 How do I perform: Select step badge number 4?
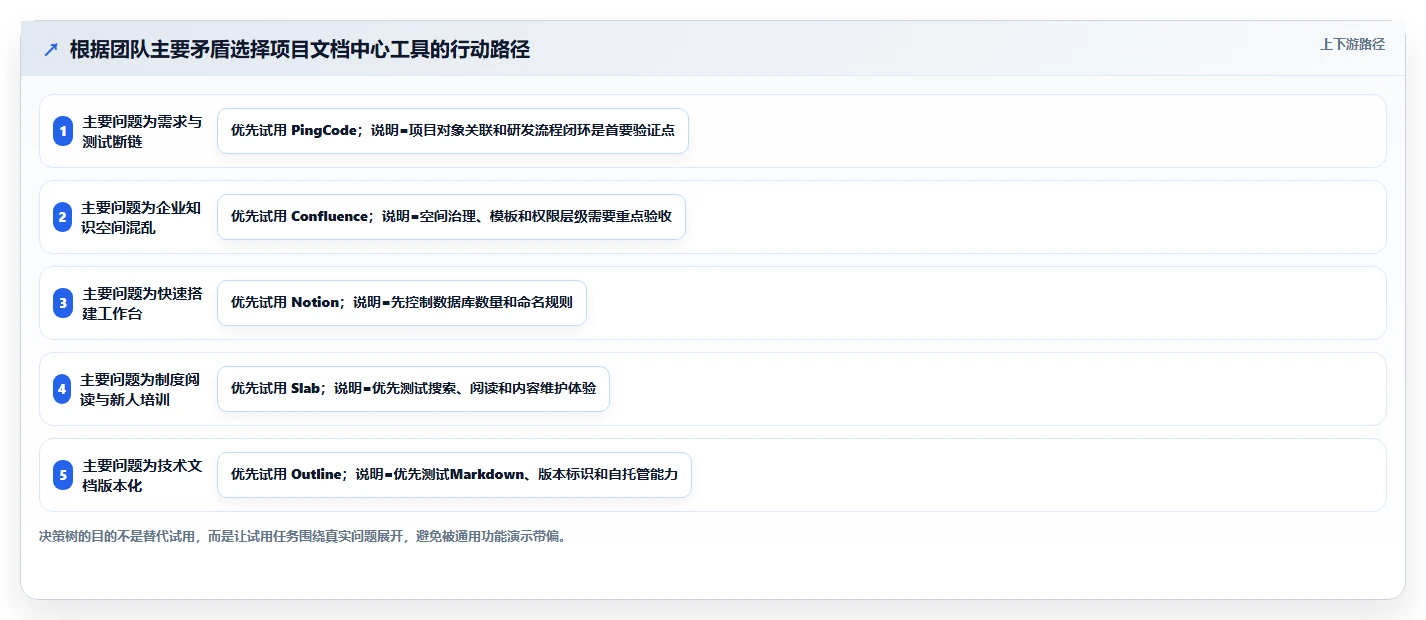62,389
